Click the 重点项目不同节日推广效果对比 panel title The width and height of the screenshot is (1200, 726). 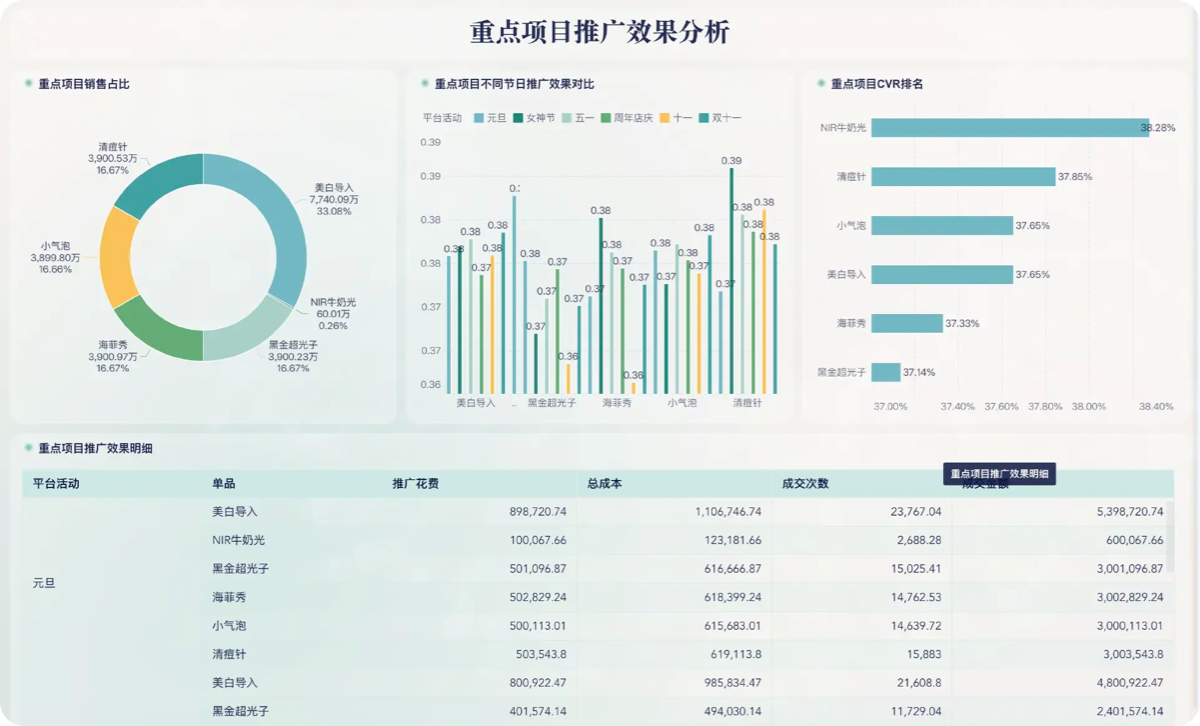pyautogui.click(x=514, y=84)
